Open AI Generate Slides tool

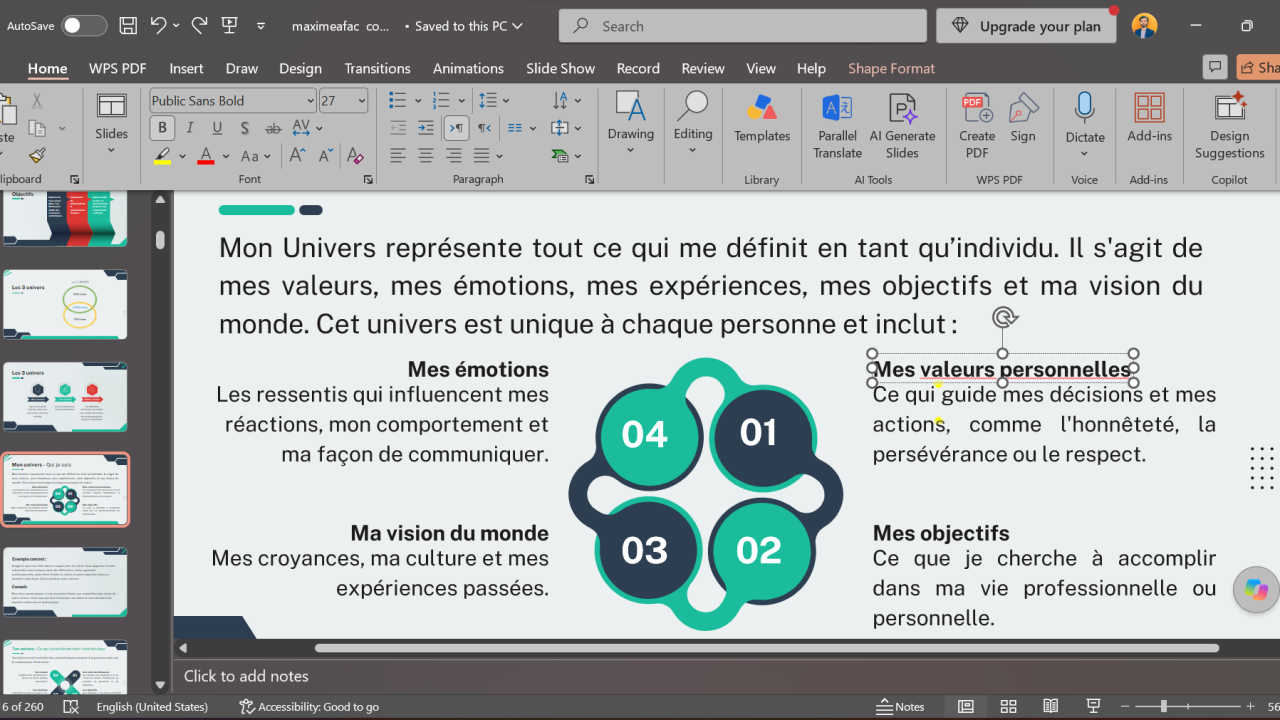pos(902,126)
